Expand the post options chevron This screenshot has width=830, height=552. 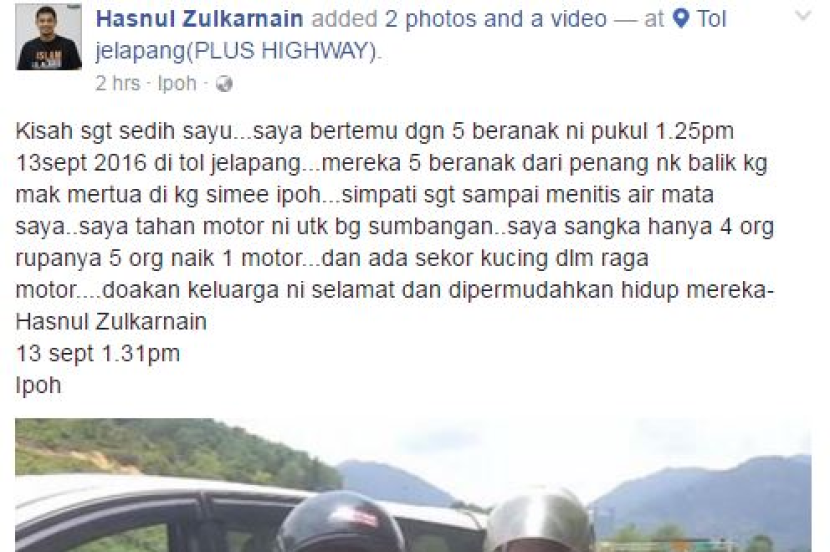coord(802,16)
